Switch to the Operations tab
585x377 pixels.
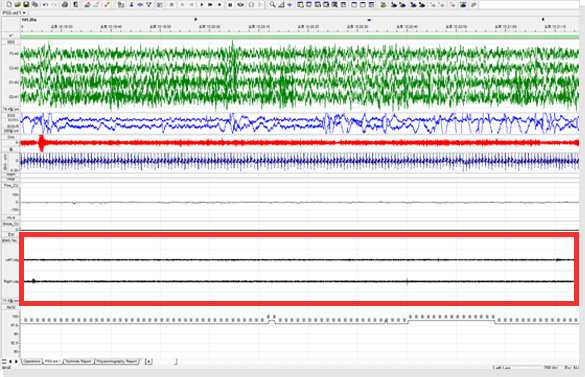tap(32, 361)
